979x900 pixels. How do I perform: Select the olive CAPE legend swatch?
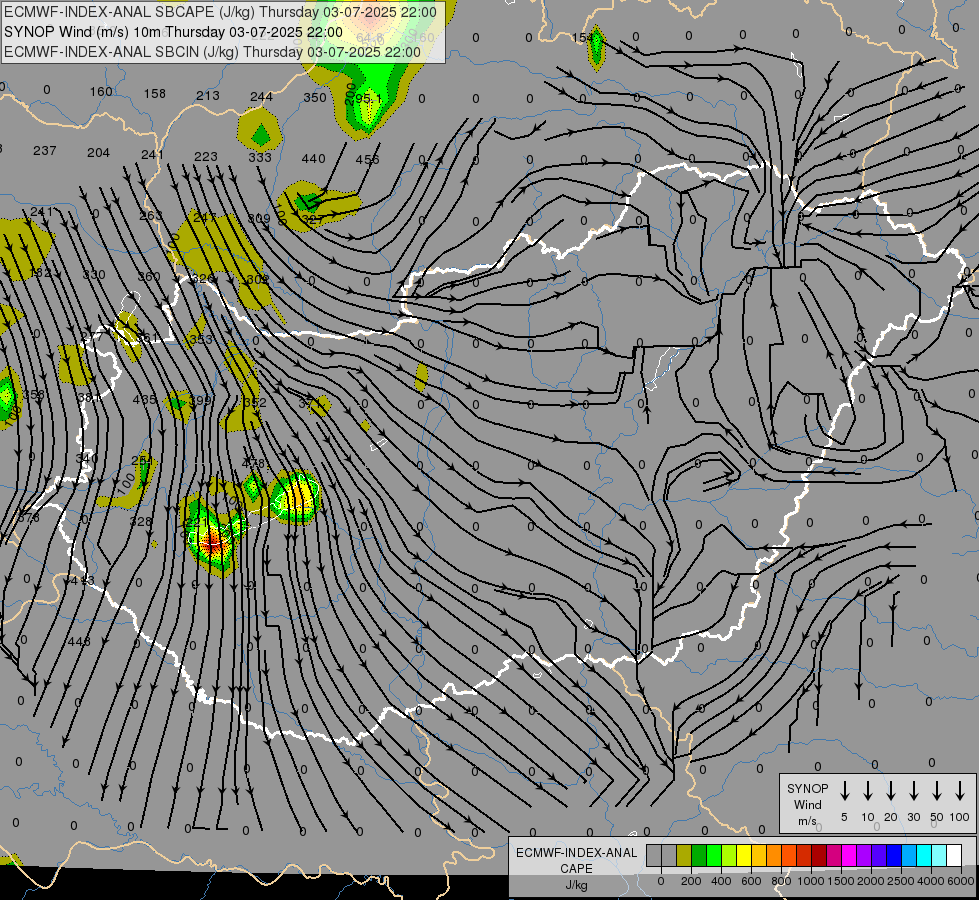point(684,856)
